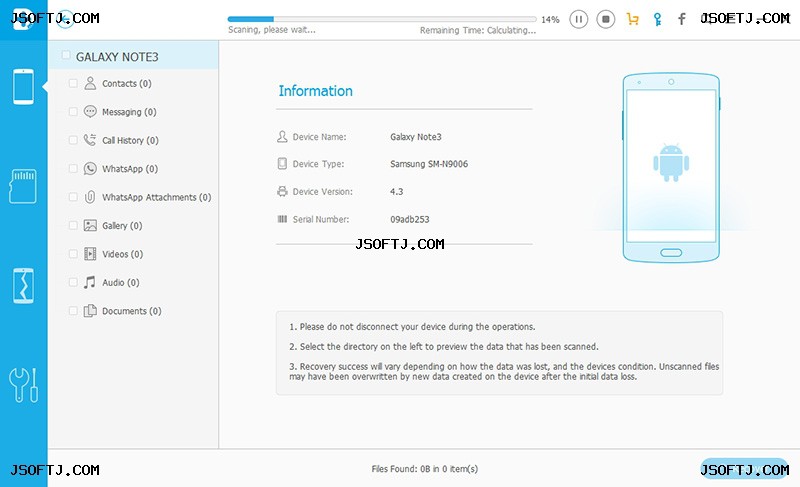Click the Audio music note icon
The width and height of the screenshot is (800, 487).
coord(90,282)
